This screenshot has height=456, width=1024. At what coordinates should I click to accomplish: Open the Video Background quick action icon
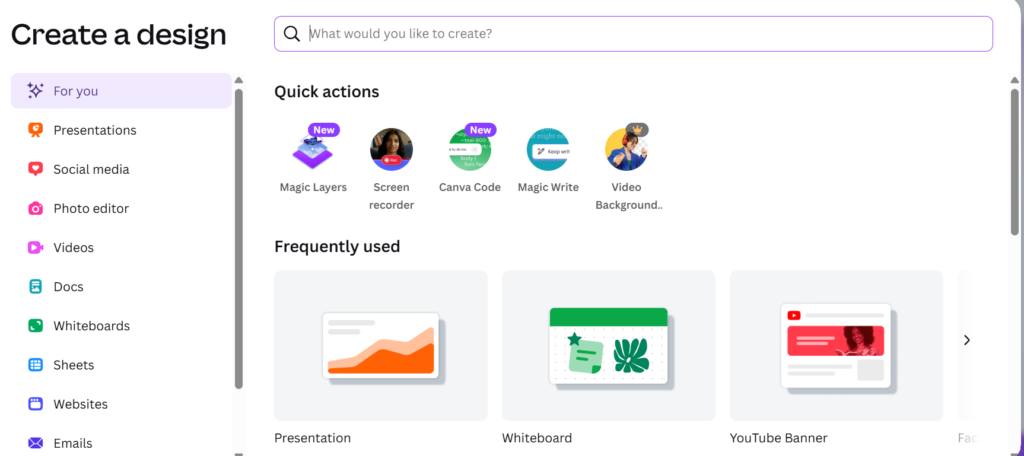pyautogui.click(x=626, y=150)
